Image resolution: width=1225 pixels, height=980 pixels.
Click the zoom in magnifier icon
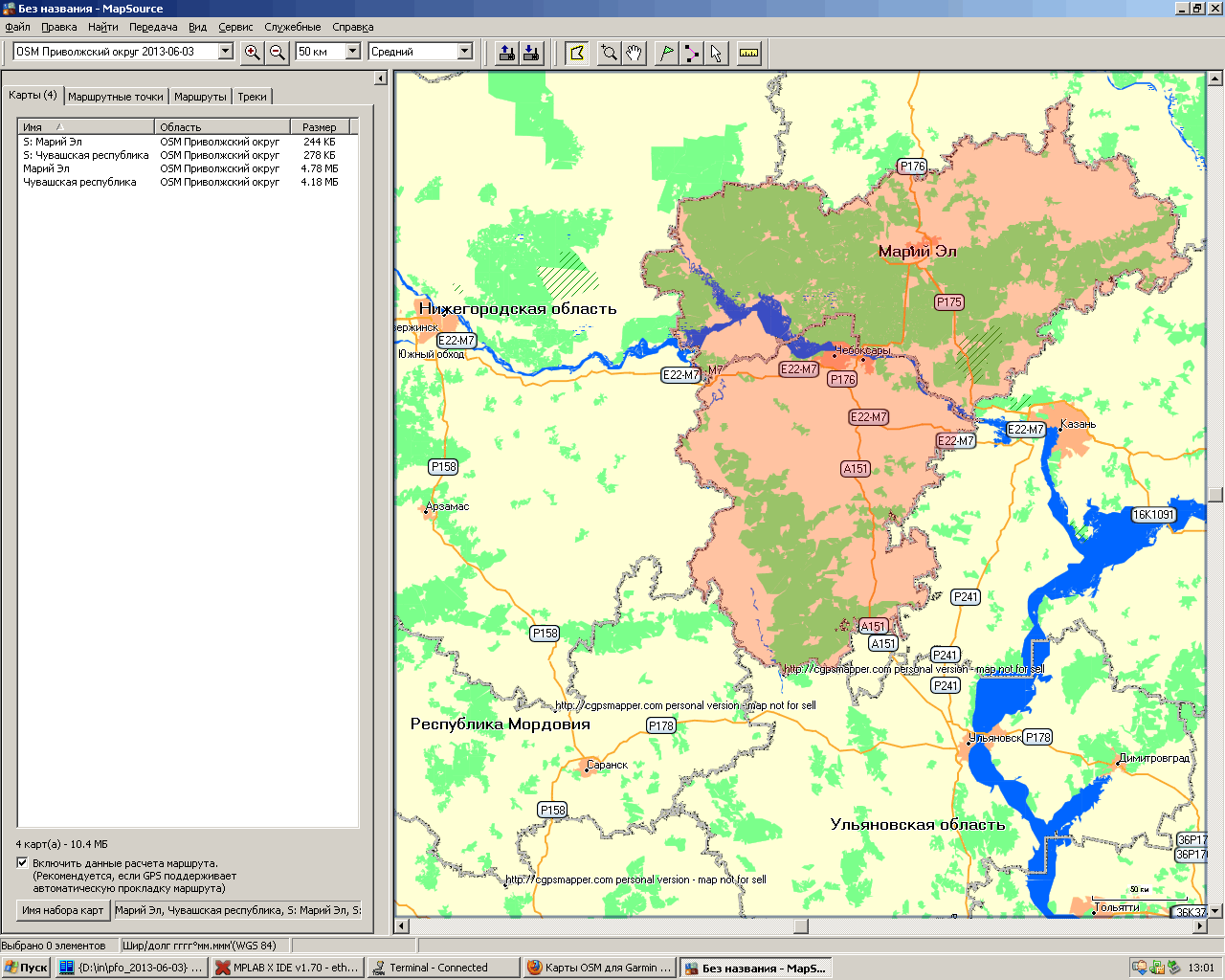click(252, 53)
